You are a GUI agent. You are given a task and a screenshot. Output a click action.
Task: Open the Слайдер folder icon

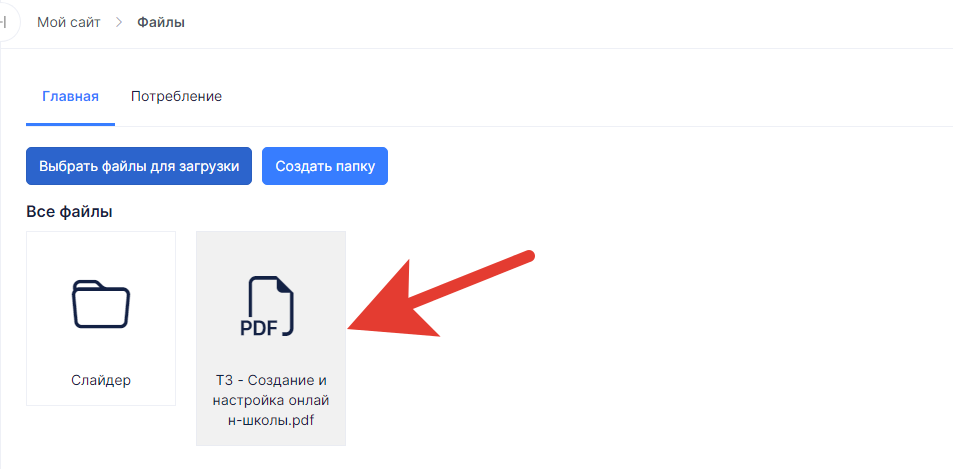coord(101,304)
